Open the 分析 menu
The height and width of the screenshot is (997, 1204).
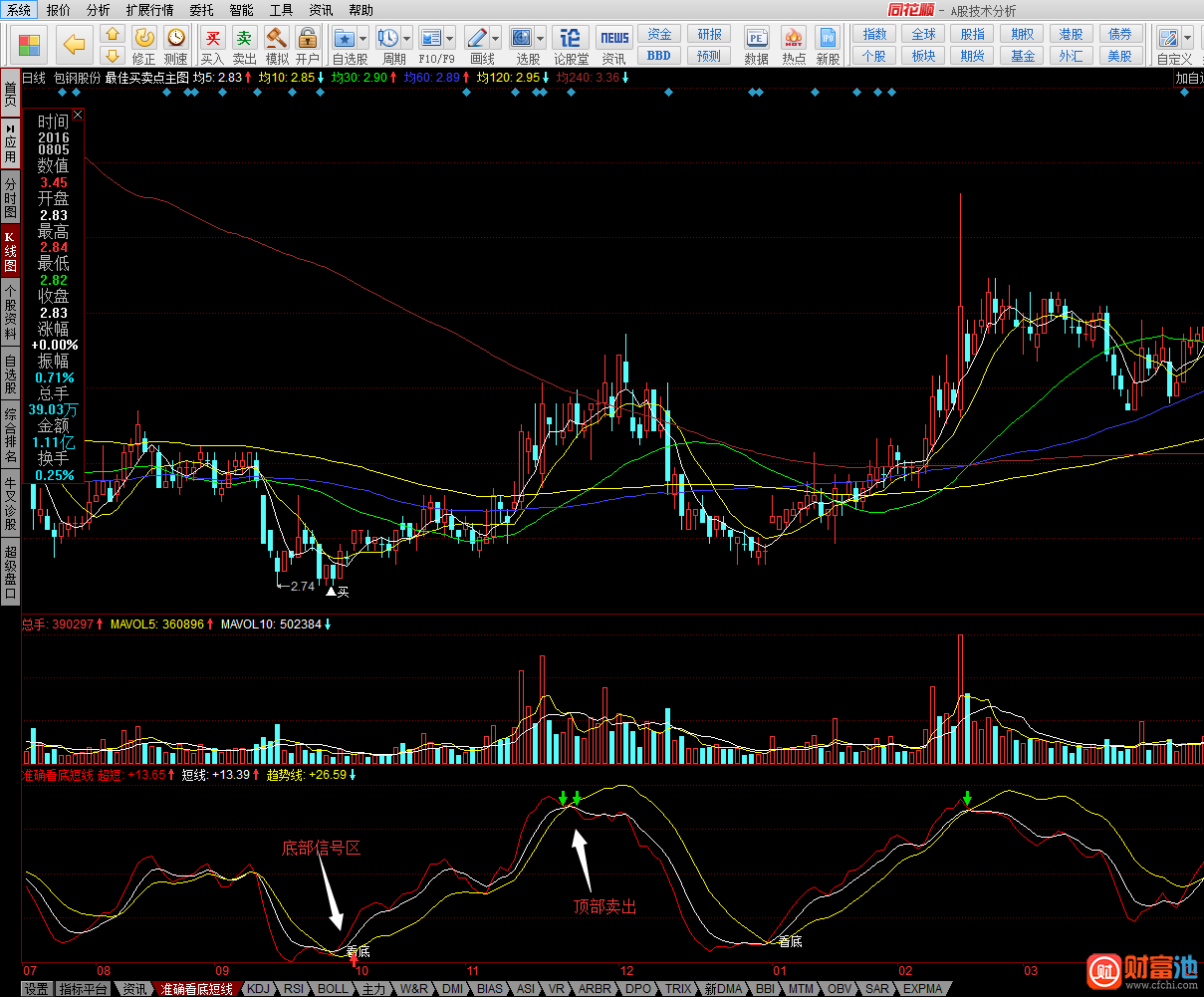98,10
